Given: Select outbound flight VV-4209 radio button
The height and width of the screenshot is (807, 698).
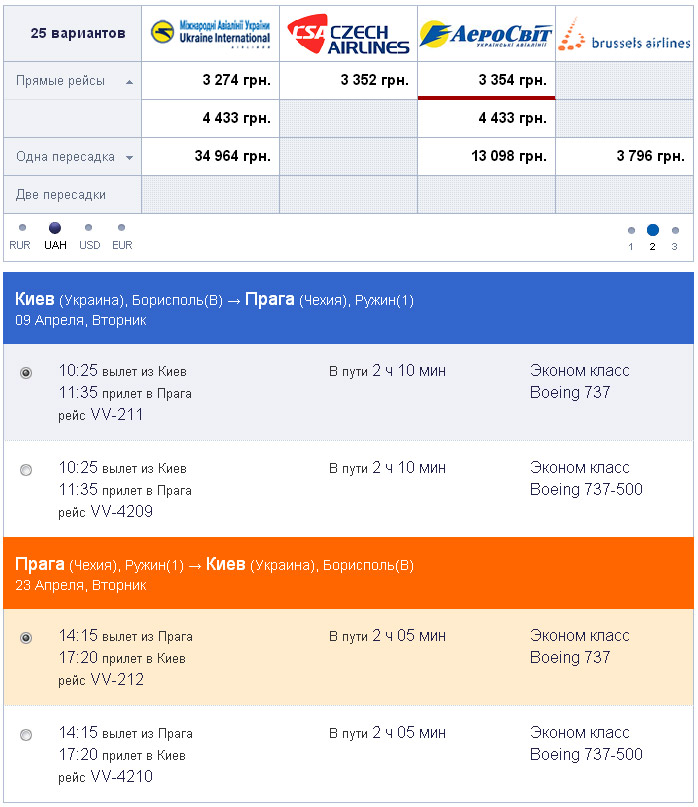Looking at the screenshot, I should pyautogui.click(x=26, y=470).
